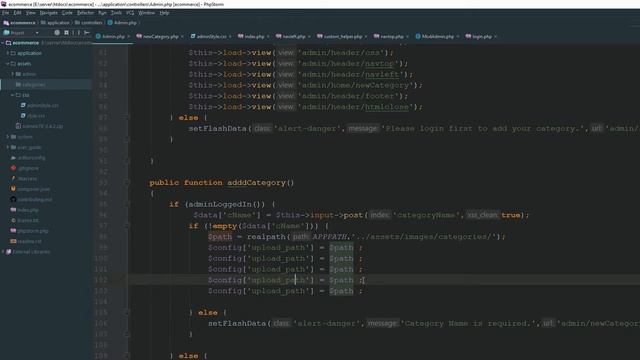Open the Navigate menu
The height and width of the screenshot is (360, 640).
tap(49, 13)
